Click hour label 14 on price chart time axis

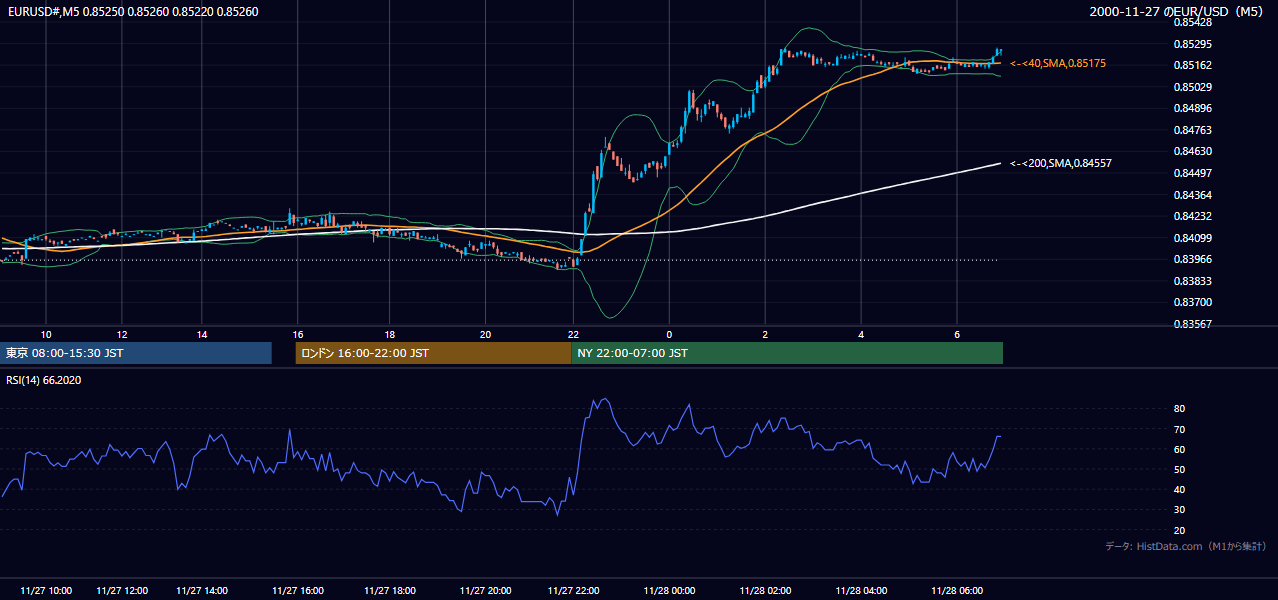202,334
